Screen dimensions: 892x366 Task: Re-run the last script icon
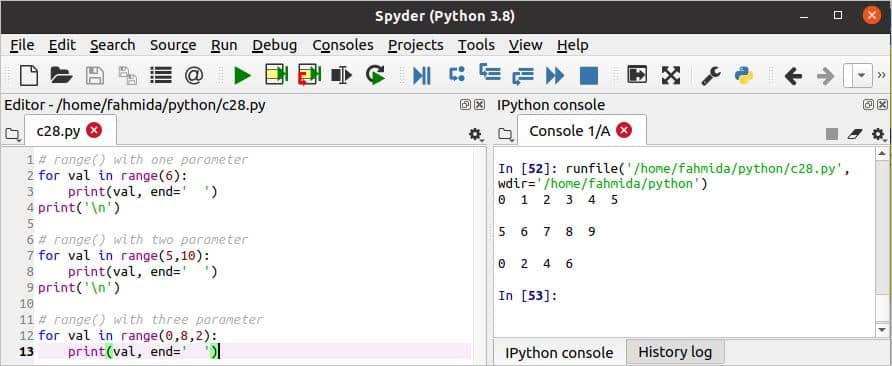[x=375, y=75]
